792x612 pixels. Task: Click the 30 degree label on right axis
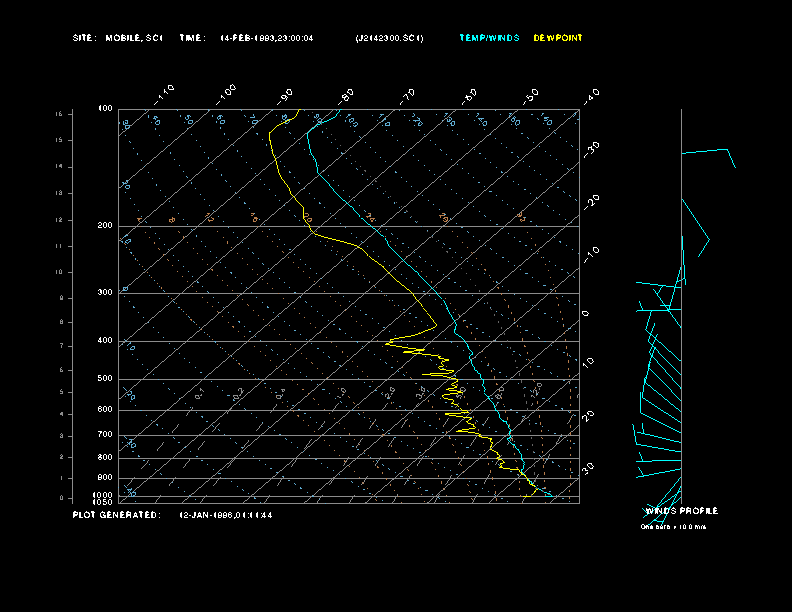tap(588, 466)
